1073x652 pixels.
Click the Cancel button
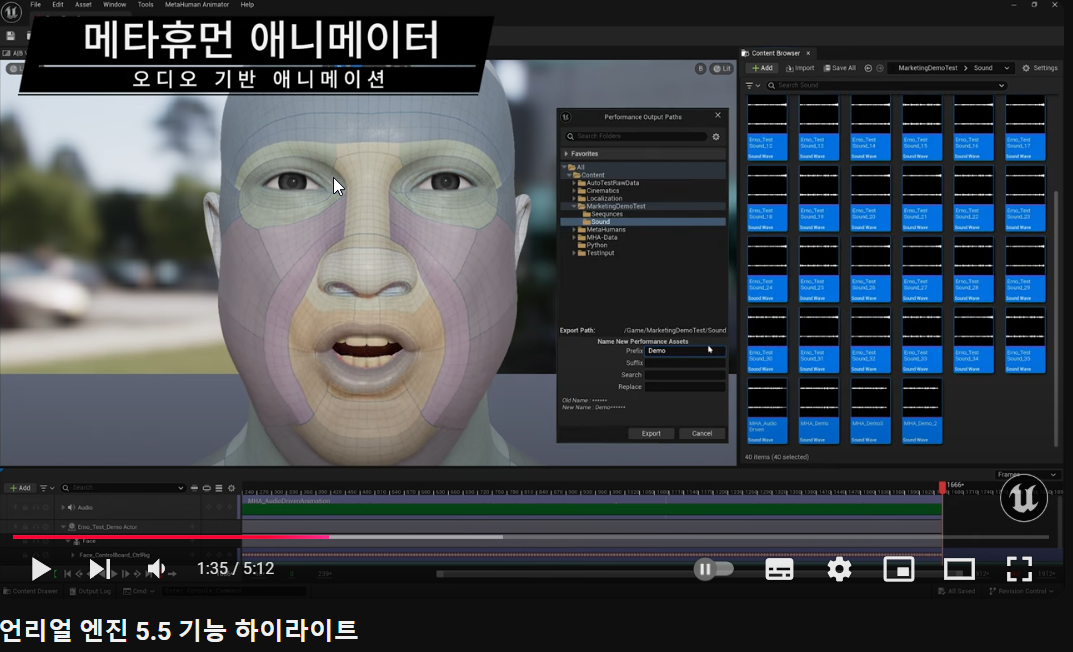(x=701, y=433)
